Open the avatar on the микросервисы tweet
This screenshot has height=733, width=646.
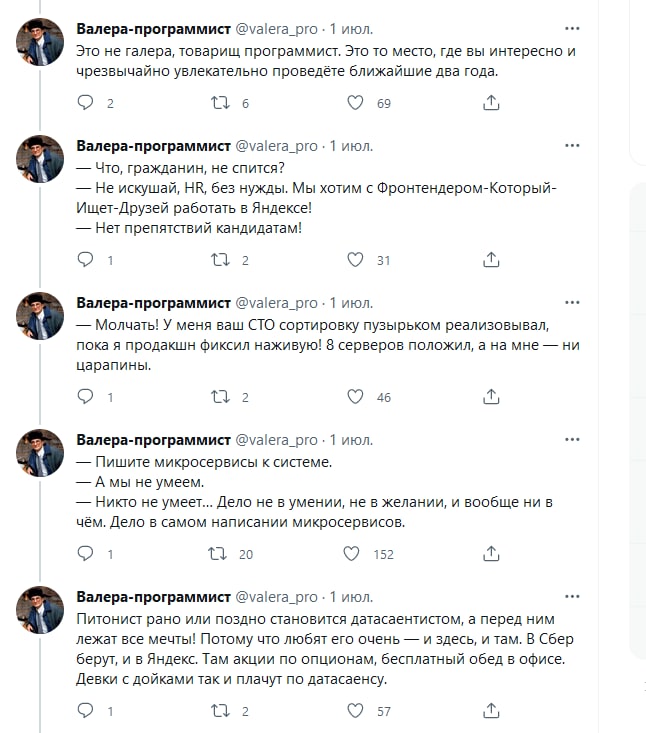pos(40,453)
